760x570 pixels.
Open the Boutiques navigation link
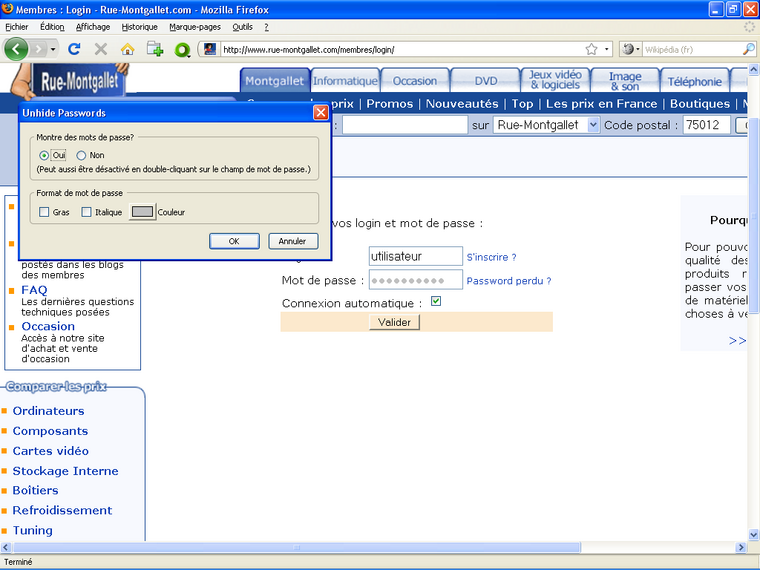point(700,104)
